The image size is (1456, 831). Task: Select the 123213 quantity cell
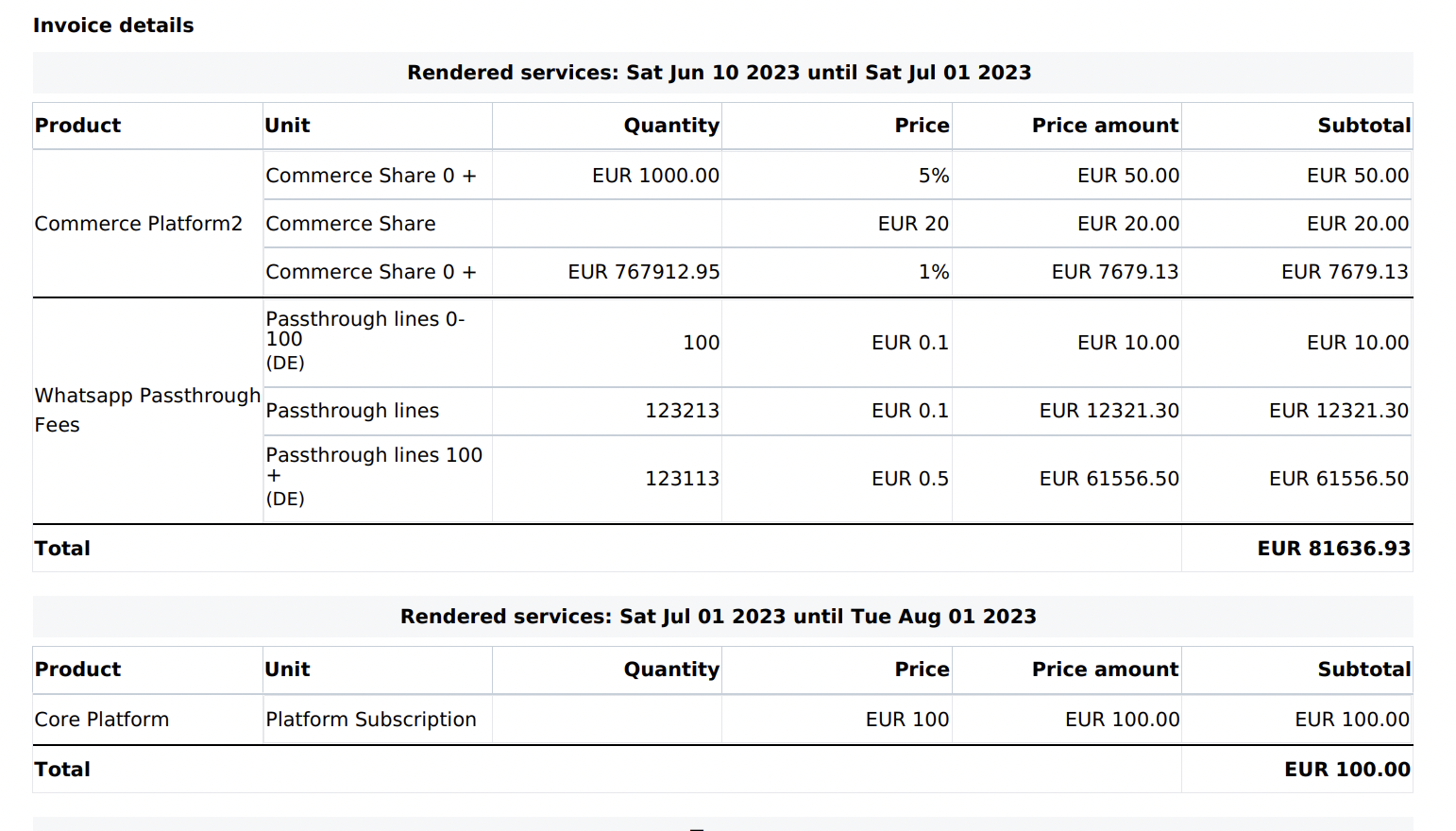pos(682,411)
